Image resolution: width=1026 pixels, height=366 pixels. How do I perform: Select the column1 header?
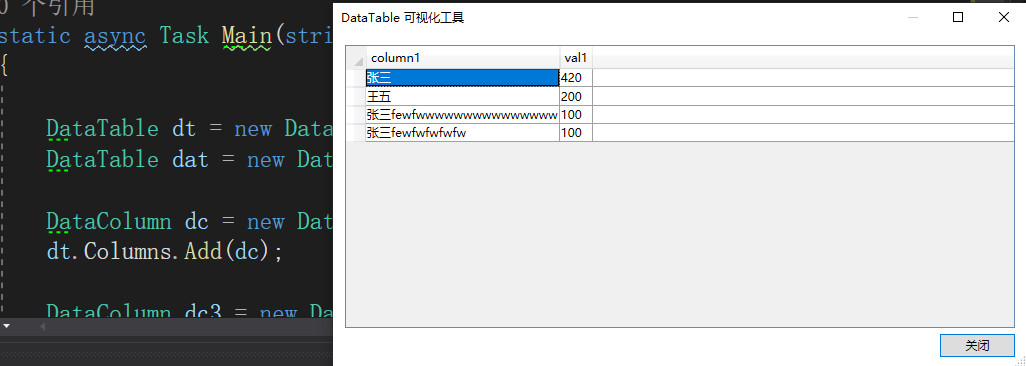point(463,58)
